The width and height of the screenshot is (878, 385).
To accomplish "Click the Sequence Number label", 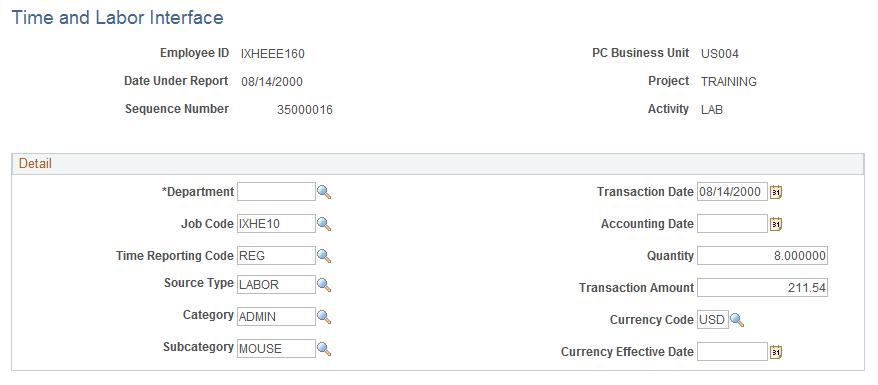I will (177, 109).
